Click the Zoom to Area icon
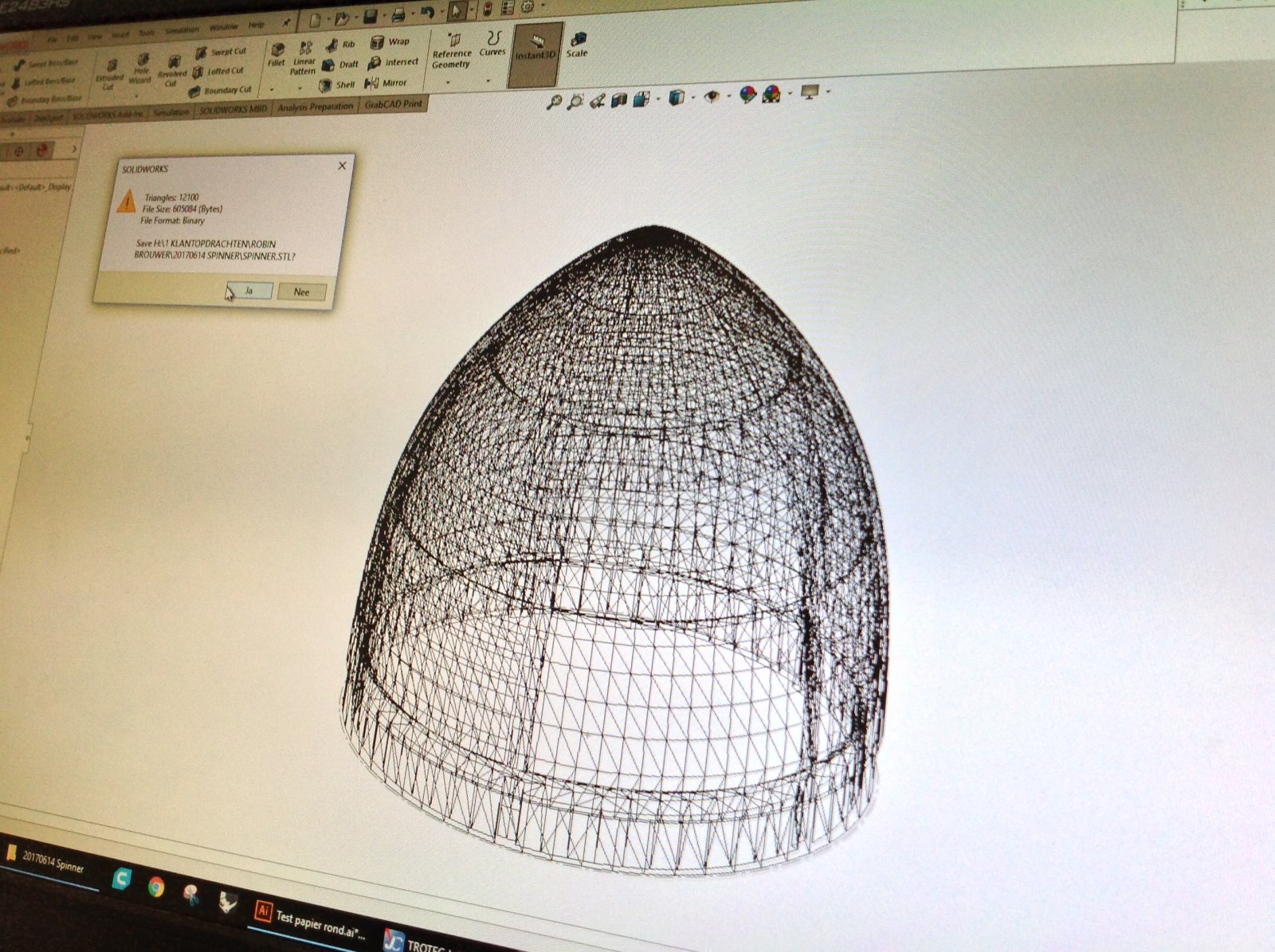This screenshot has height=952, width=1275. tap(575, 101)
